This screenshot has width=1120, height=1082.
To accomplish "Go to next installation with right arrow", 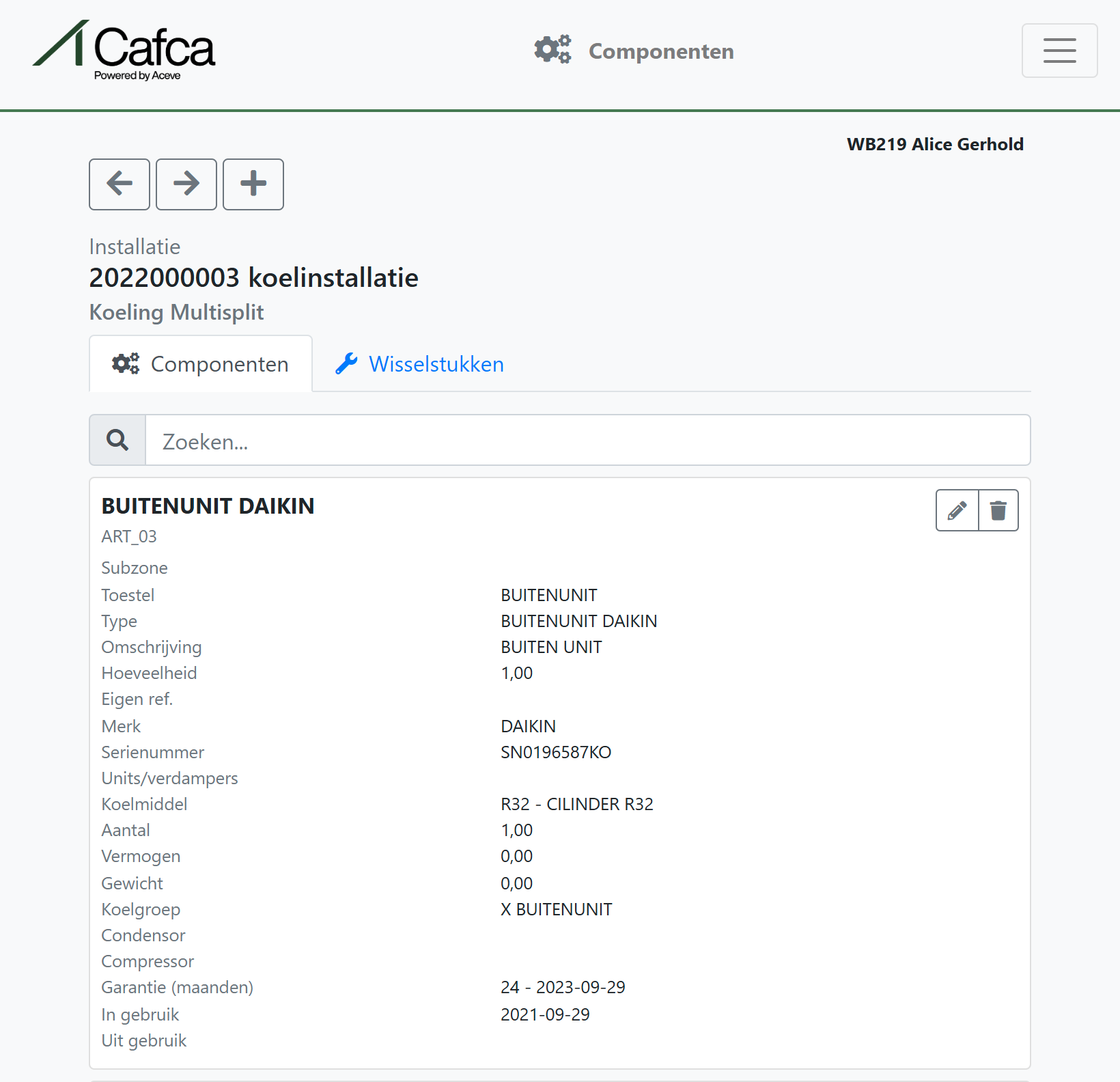I will (186, 184).
